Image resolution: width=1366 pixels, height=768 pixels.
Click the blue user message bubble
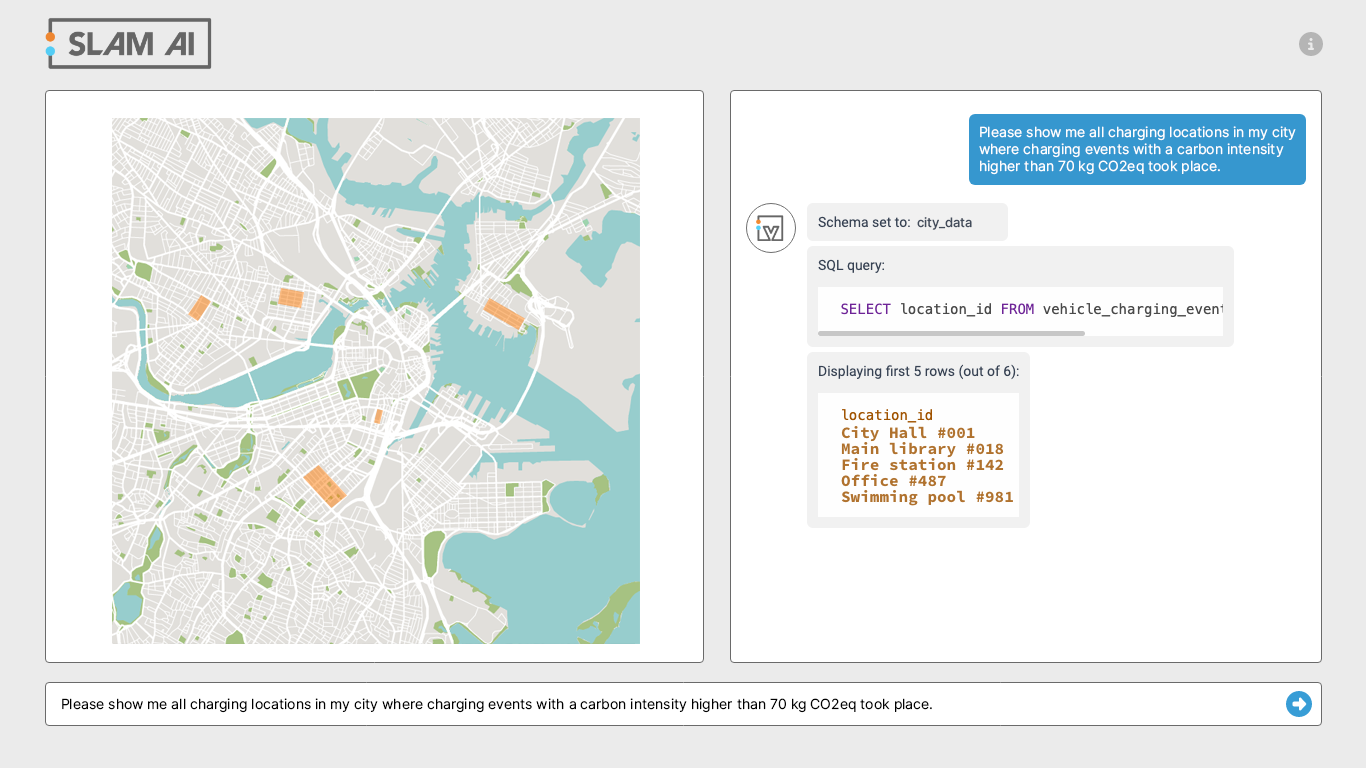click(1137, 149)
